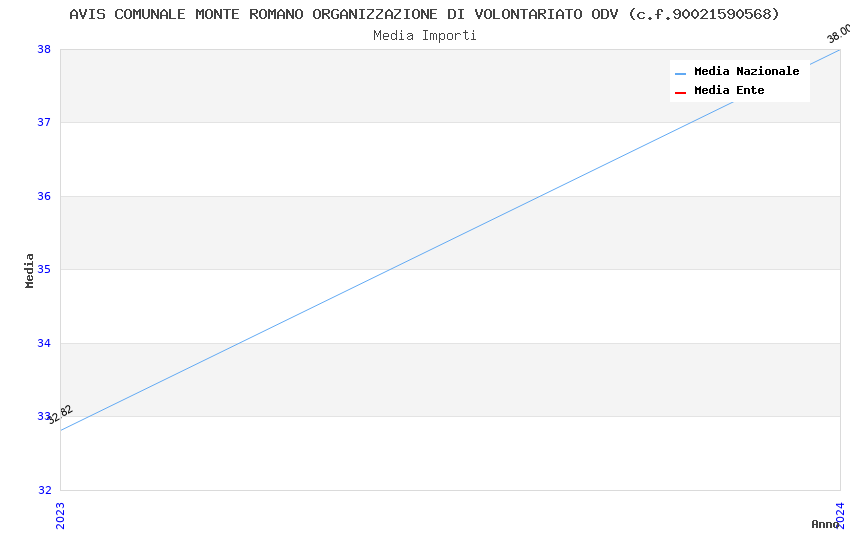Click the red Media Ente legend swatch
This screenshot has height=550, width=850.
coord(680,93)
